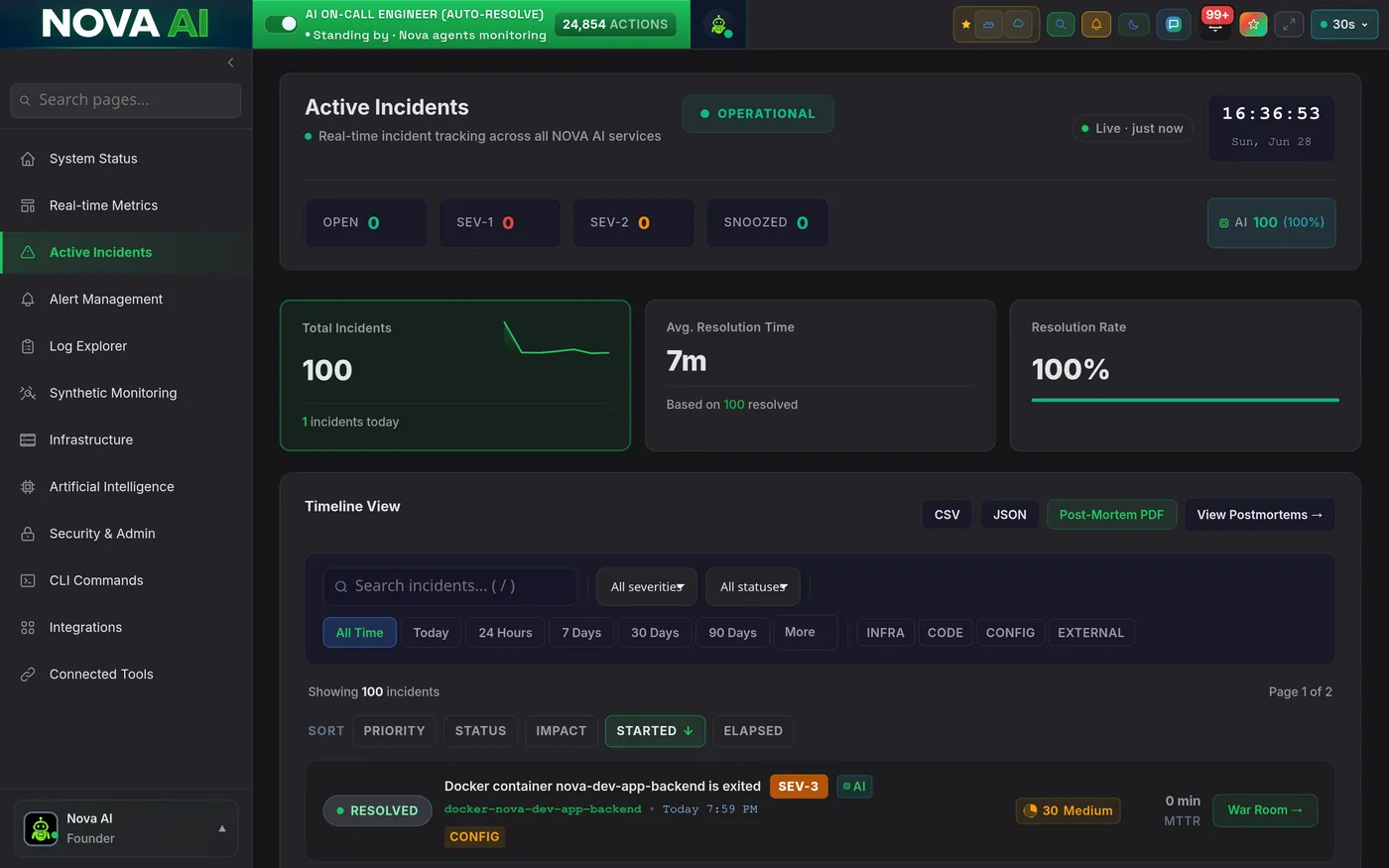This screenshot has width=1389, height=868.
Task: Select the 24 Hours time filter
Action: [505, 633]
